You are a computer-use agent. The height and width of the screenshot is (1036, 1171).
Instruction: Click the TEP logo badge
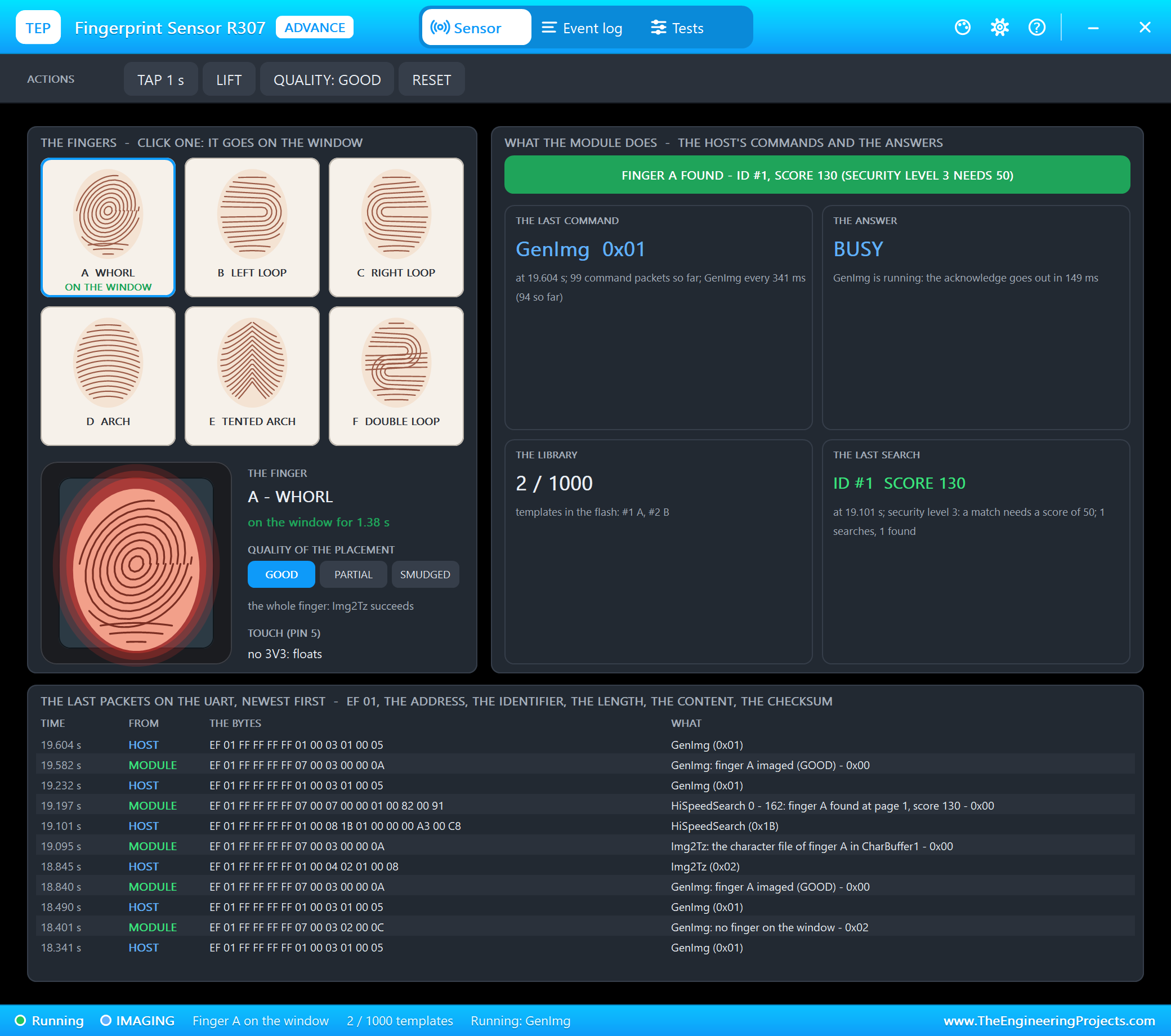point(38,28)
